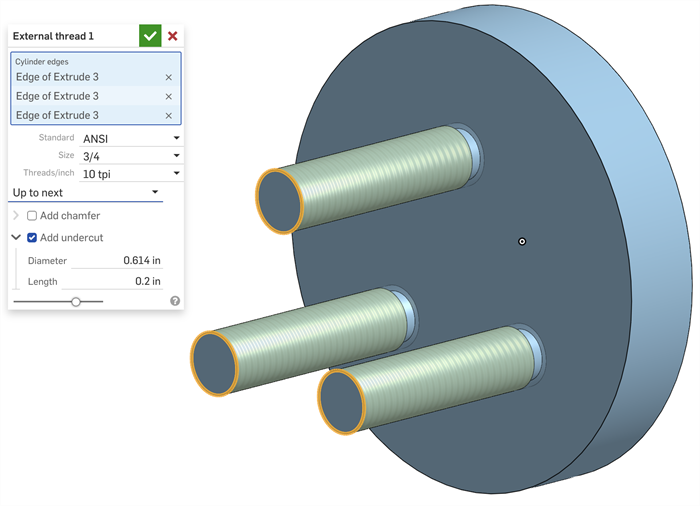This screenshot has width=700, height=506.
Task: Select the third Edge of Extrude 3 row
Action: [96, 115]
